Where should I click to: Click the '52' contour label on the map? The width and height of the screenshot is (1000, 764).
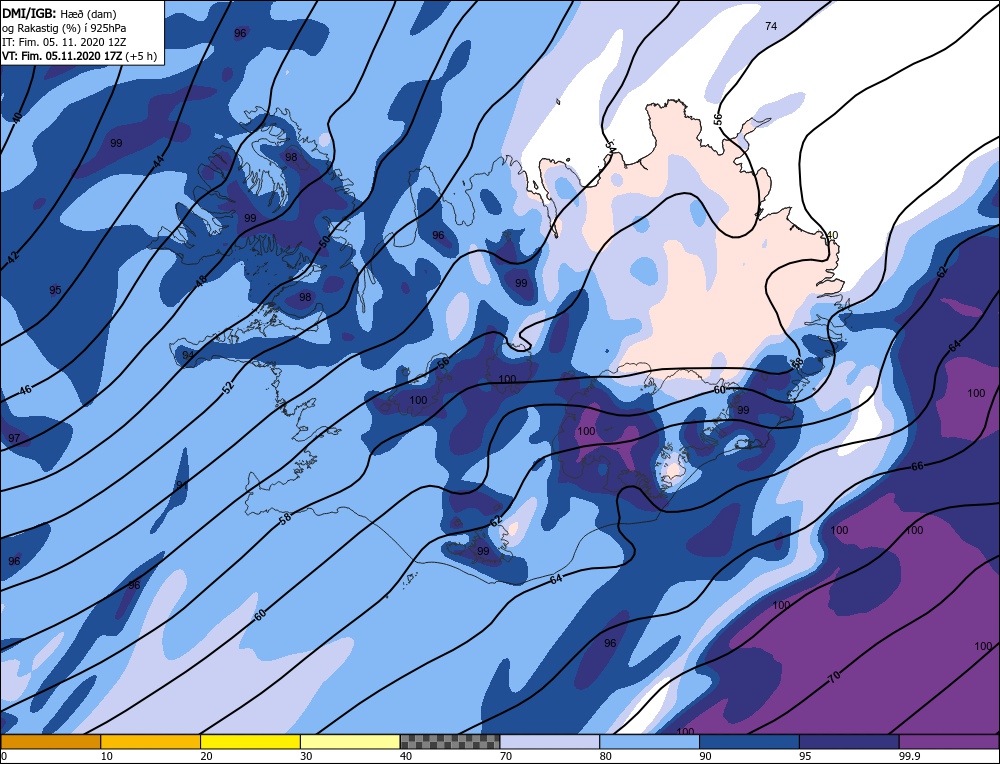[229, 386]
